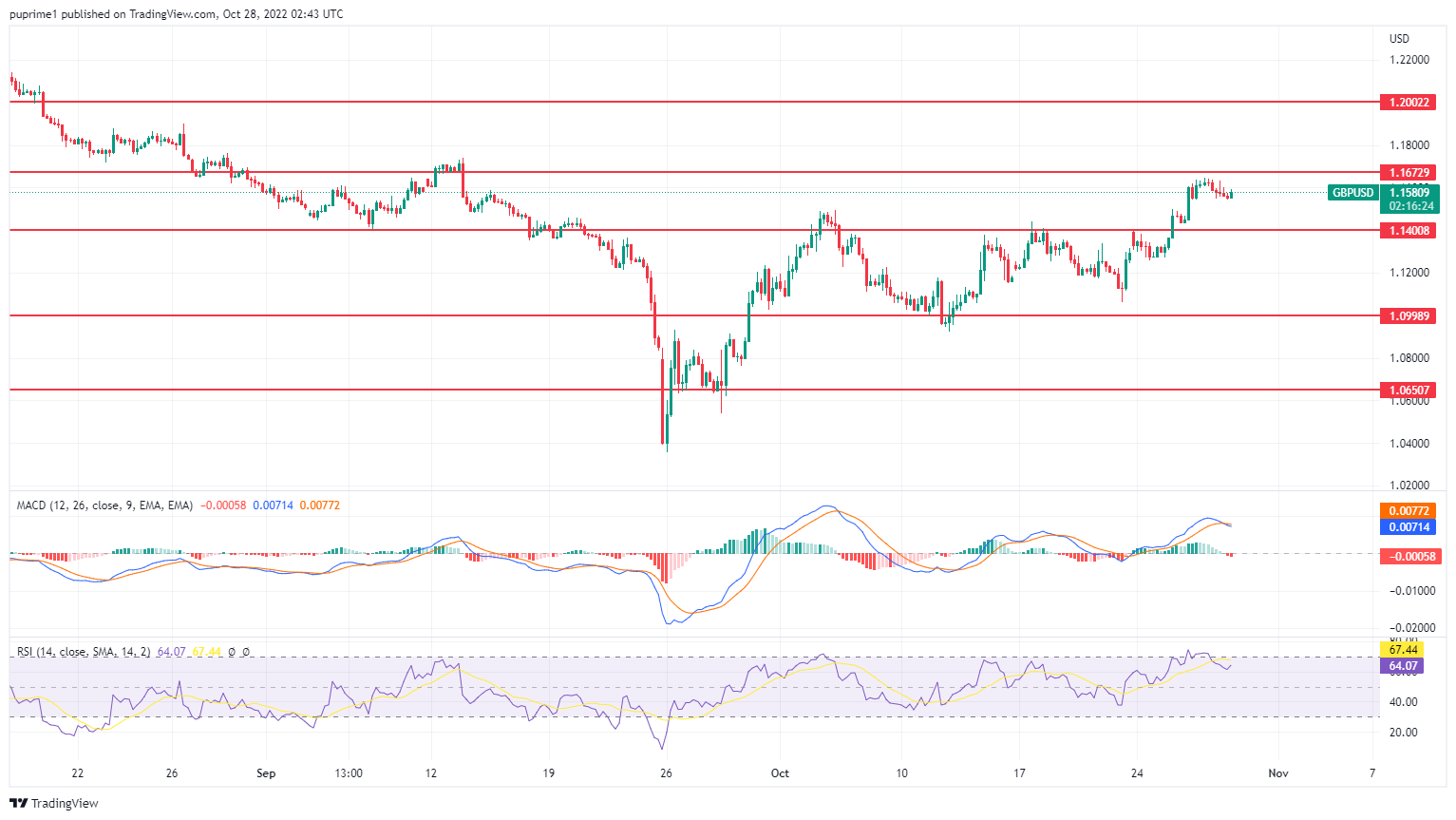Click the 1.02000 price axis value
This screenshot has width=1456, height=820.
(x=1409, y=486)
